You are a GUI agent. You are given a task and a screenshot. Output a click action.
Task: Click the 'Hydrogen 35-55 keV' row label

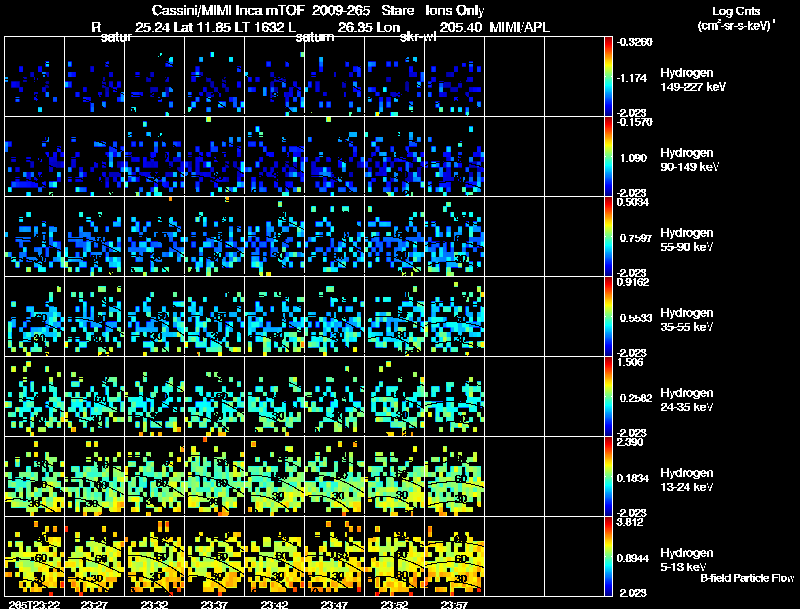point(687,320)
